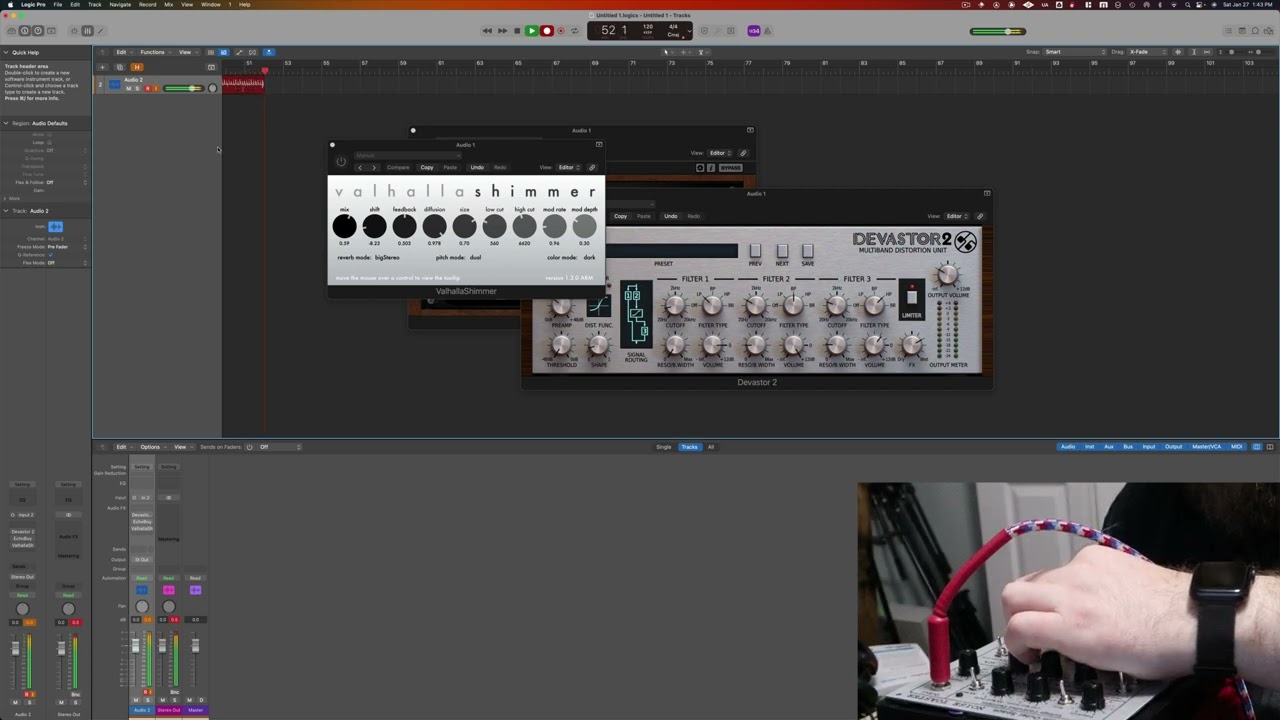
Task: Mute the Audio 2 track header
Action: [129, 89]
